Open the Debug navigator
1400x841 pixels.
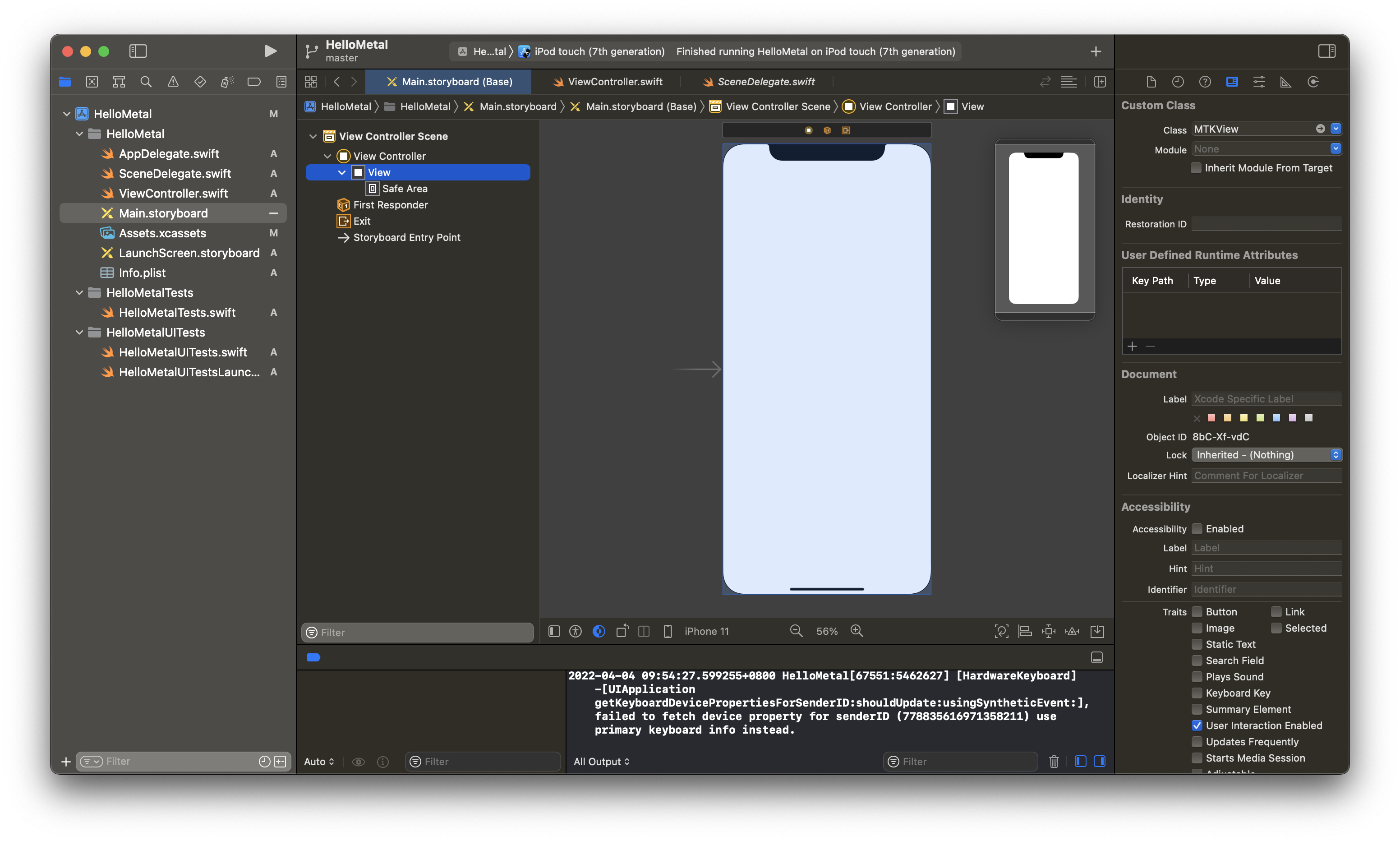(227, 82)
